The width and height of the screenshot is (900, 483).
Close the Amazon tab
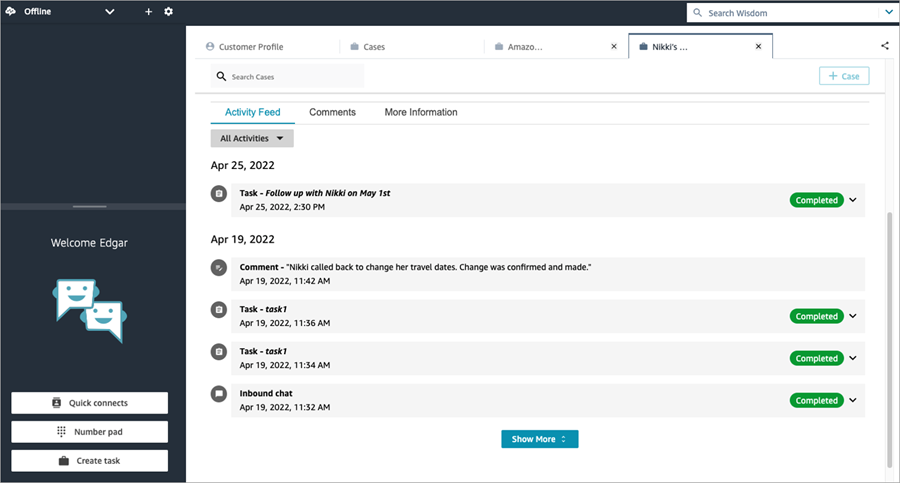point(614,47)
